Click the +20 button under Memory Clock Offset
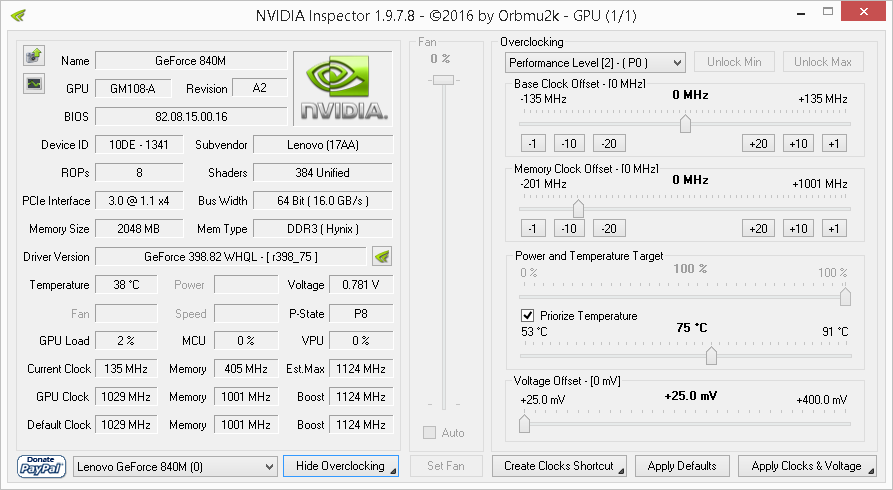Image resolution: width=893 pixels, height=490 pixels. (x=758, y=228)
